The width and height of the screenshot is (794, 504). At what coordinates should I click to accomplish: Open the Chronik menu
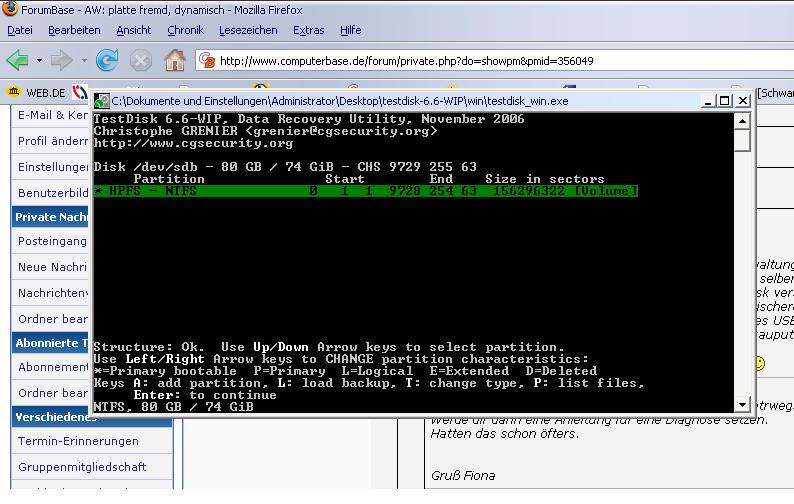coord(185,30)
